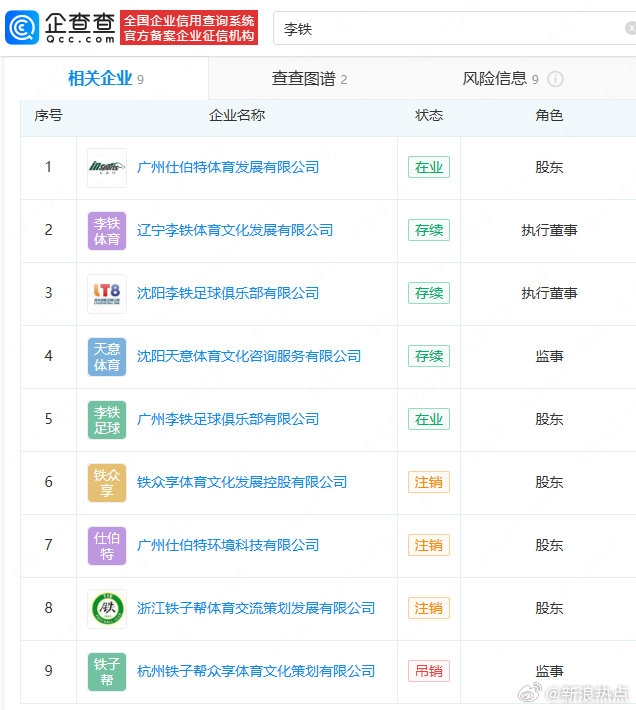Click the purple 李铁体育 logo badge

107,230
